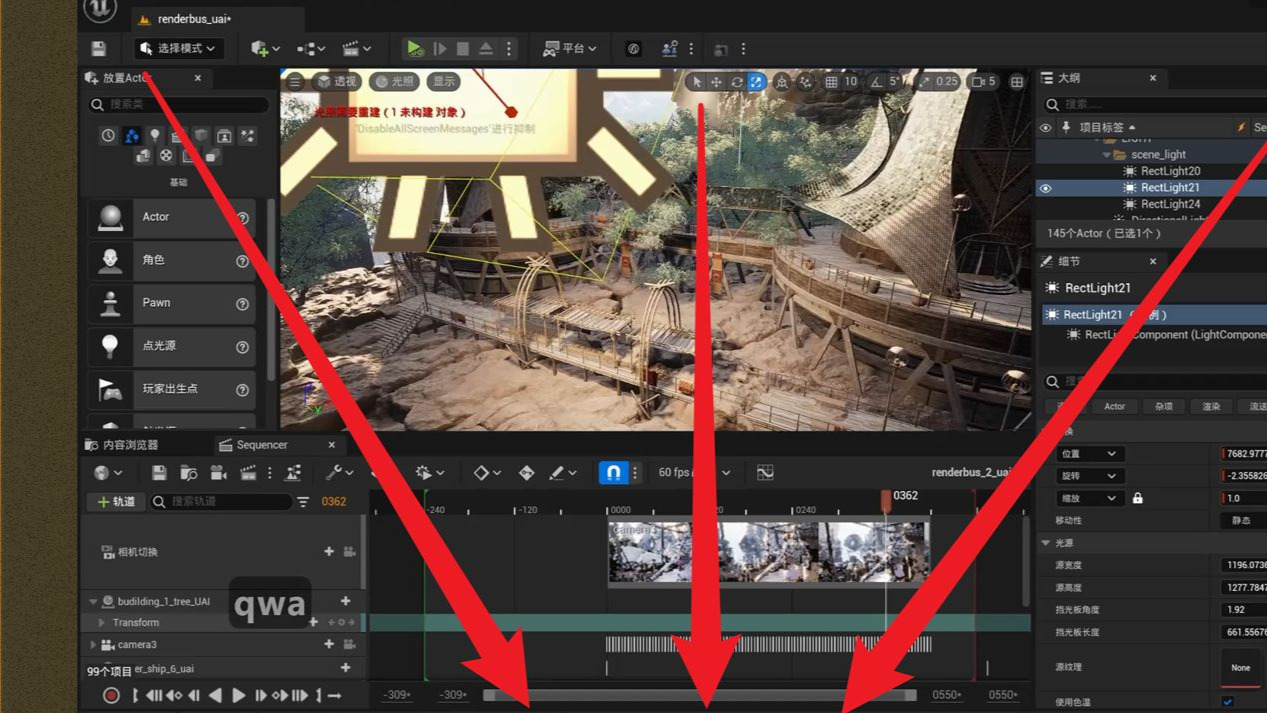Click the Actor item in Place Actors list
The image size is (1267, 713).
[x=170, y=217]
